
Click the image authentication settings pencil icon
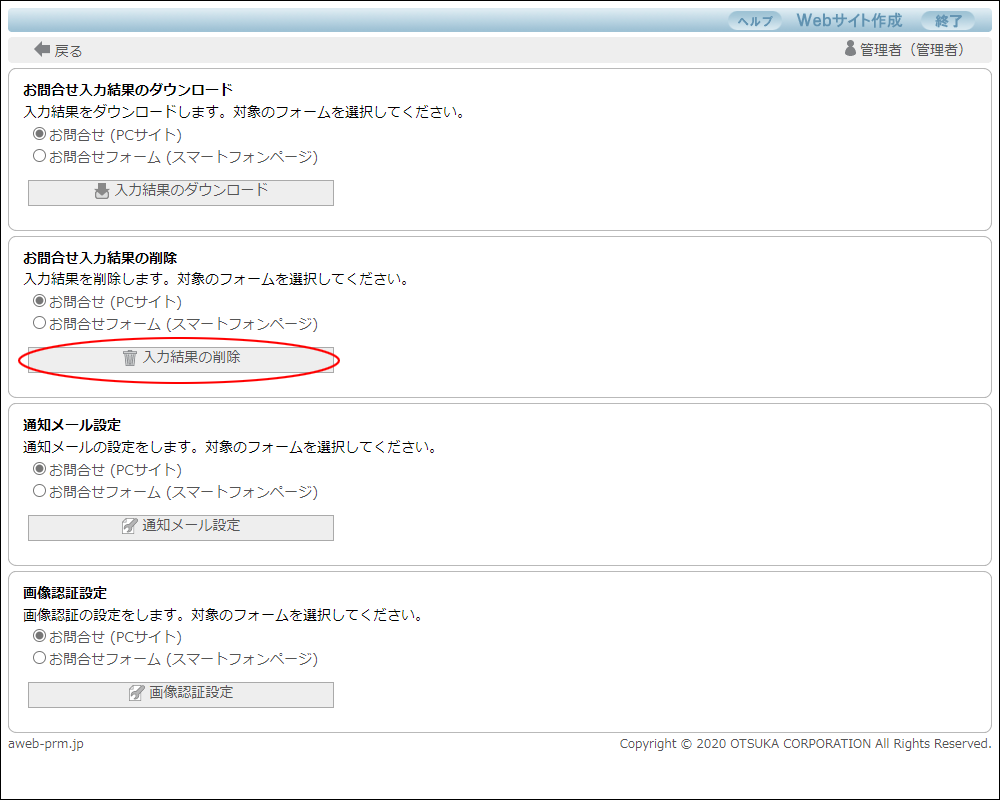pyautogui.click(x=137, y=693)
